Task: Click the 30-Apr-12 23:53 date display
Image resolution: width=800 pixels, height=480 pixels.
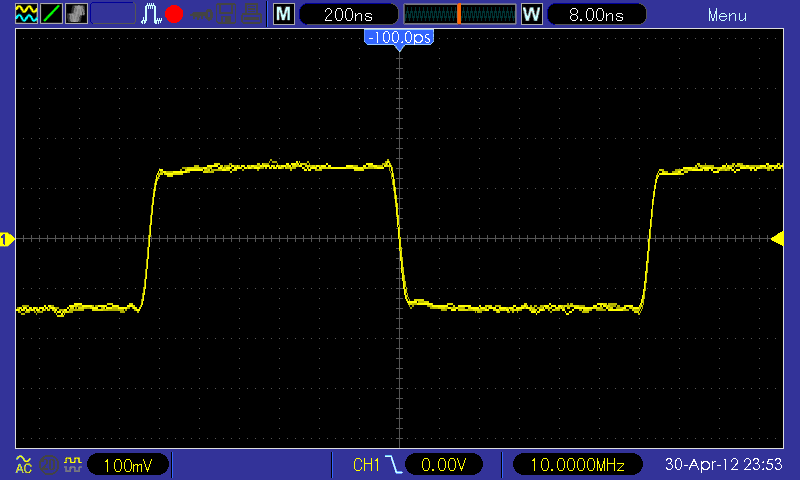Action: [x=723, y=464]
